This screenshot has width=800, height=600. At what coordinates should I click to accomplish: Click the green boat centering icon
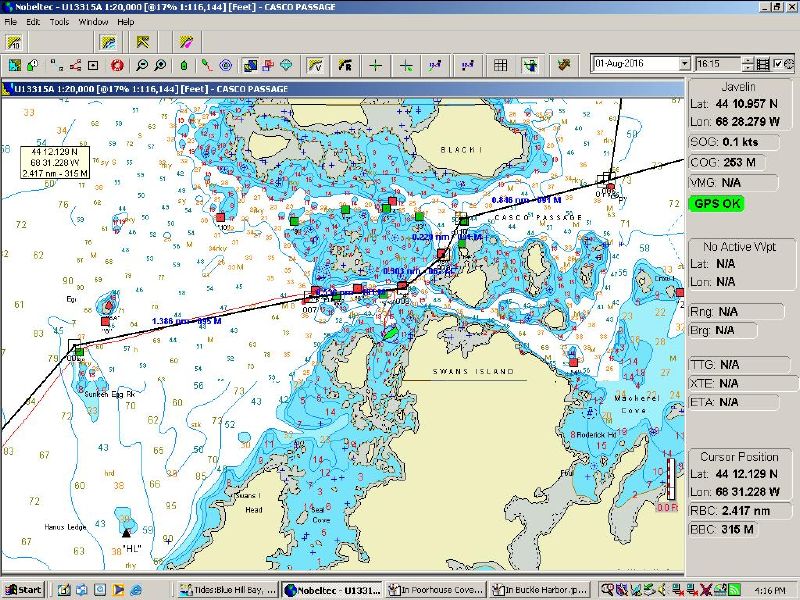click(x=184, y=65)
